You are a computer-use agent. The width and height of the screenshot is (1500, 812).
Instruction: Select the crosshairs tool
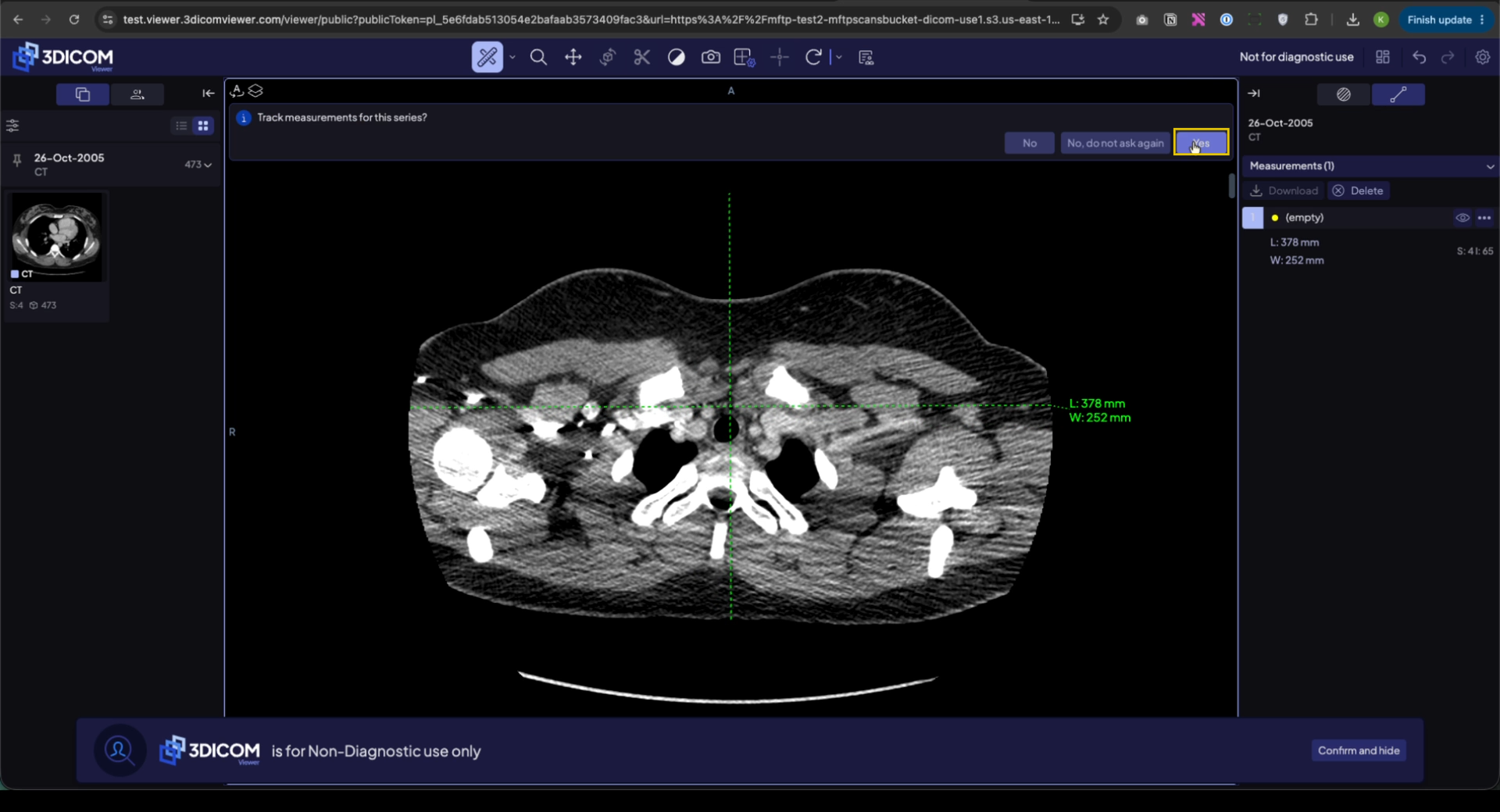[780, 57]
